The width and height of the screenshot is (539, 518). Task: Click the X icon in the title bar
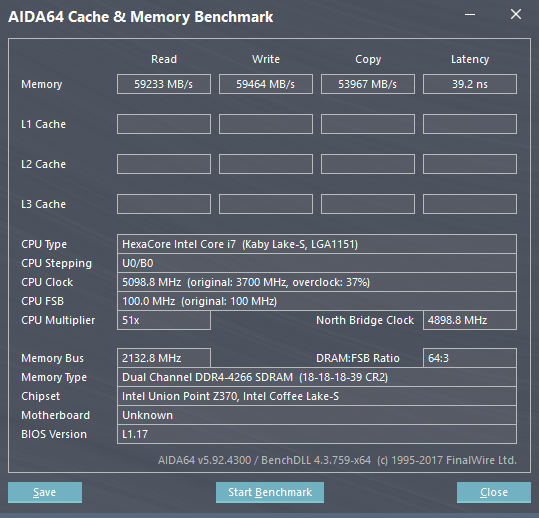[x=516, y=14]
